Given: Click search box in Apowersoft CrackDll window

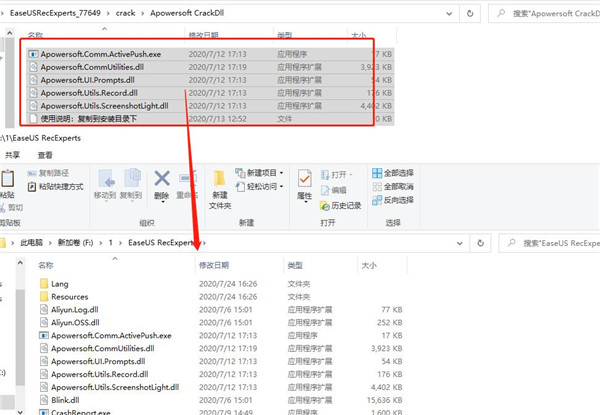Looking at the screenshot, I should tap(544, 13).
